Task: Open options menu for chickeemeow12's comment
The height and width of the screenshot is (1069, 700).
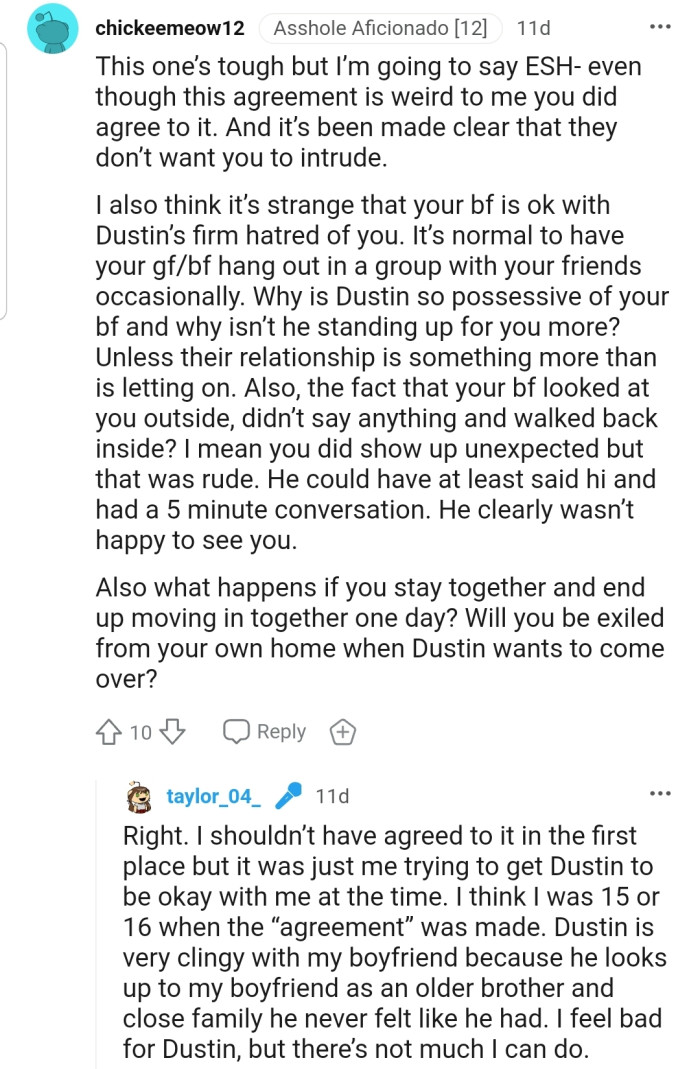Action: click(x=659, y=27)
